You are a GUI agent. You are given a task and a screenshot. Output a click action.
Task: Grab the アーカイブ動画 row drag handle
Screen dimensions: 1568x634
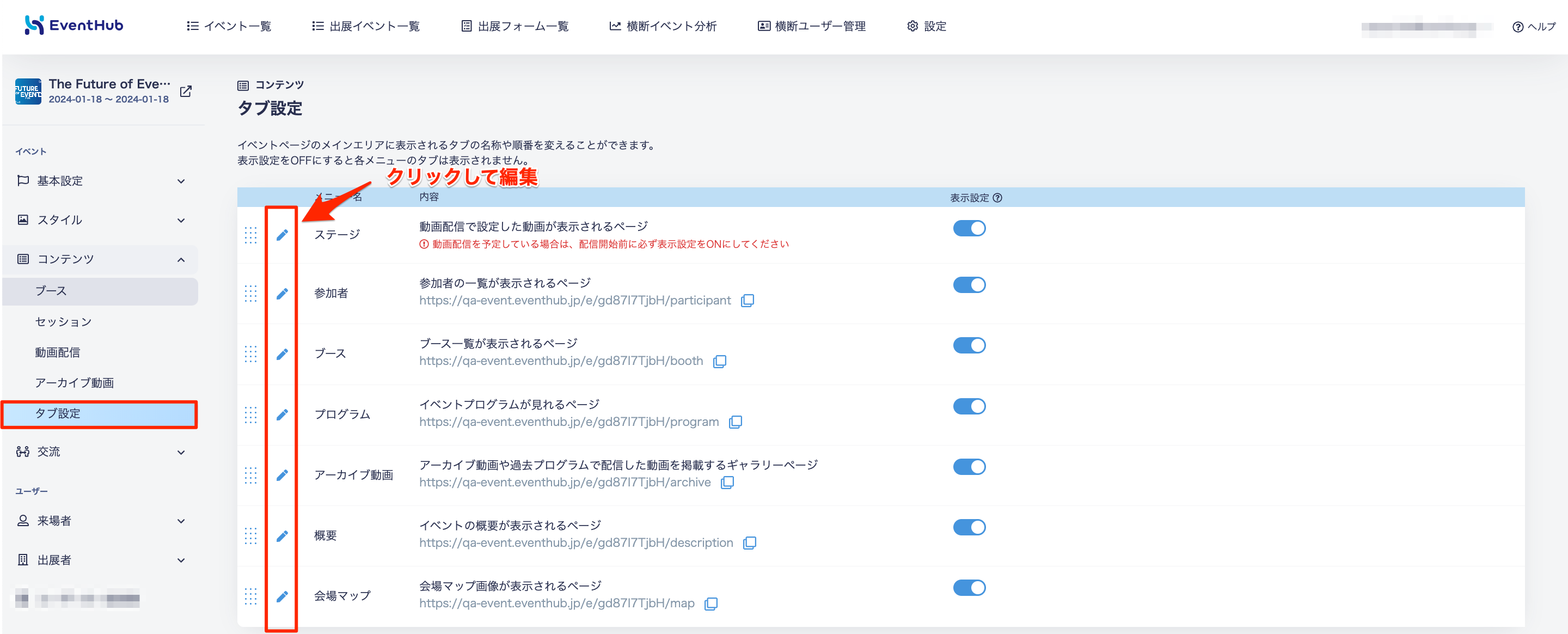point(251,475)
